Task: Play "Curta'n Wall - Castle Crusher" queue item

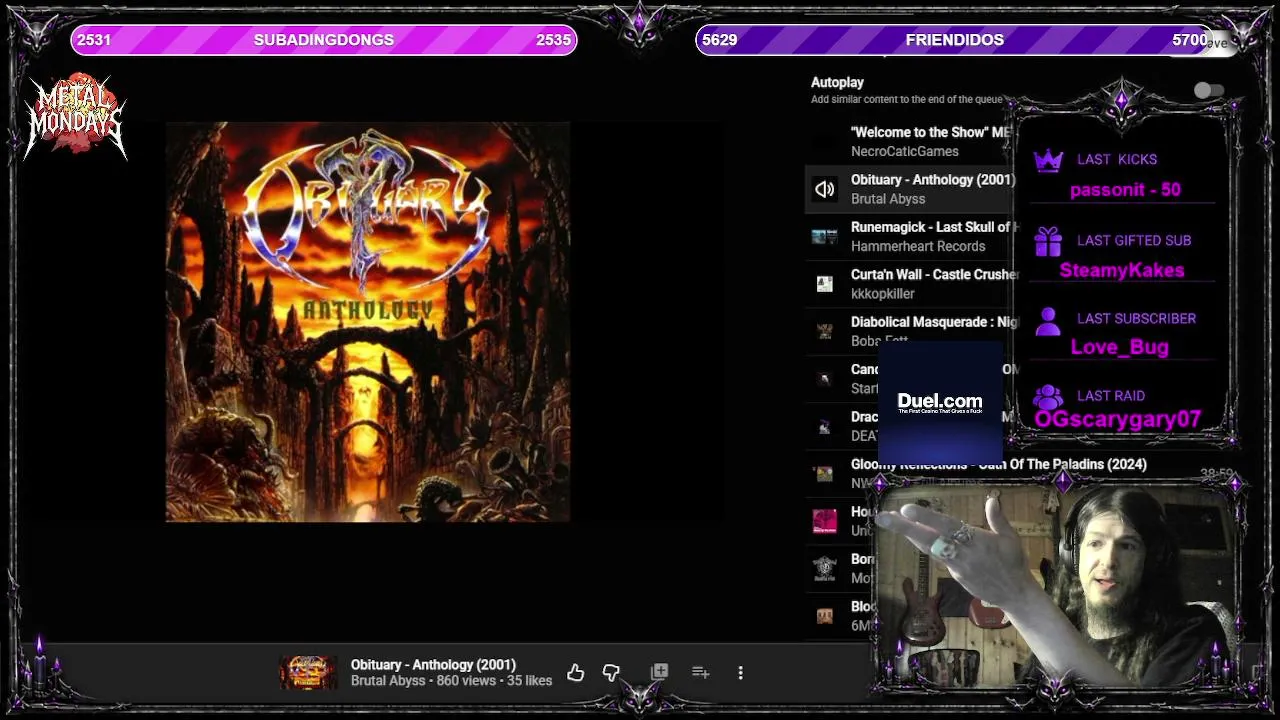Action: [934, 274]
